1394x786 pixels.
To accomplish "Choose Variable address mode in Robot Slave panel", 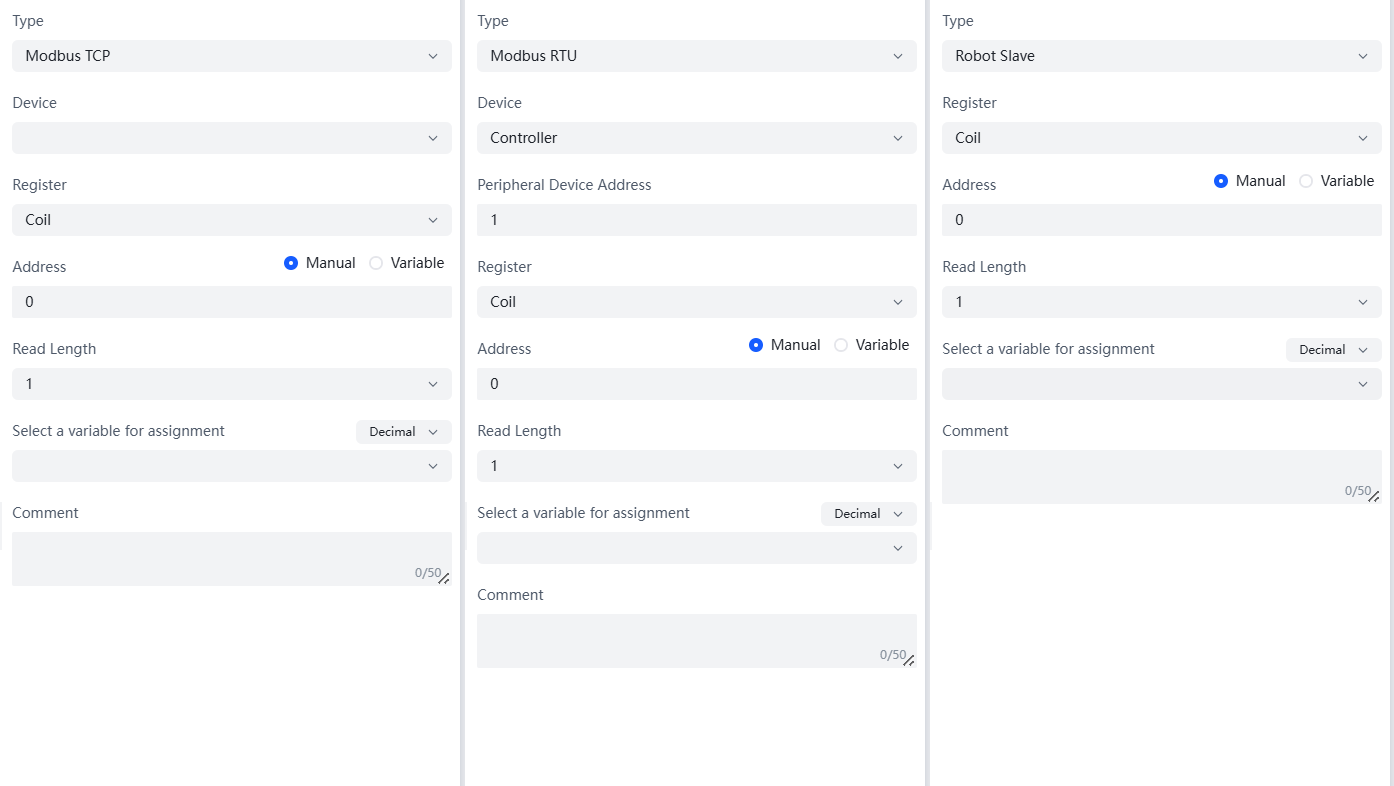I will pyautogui.click(x=1306, y=181).
